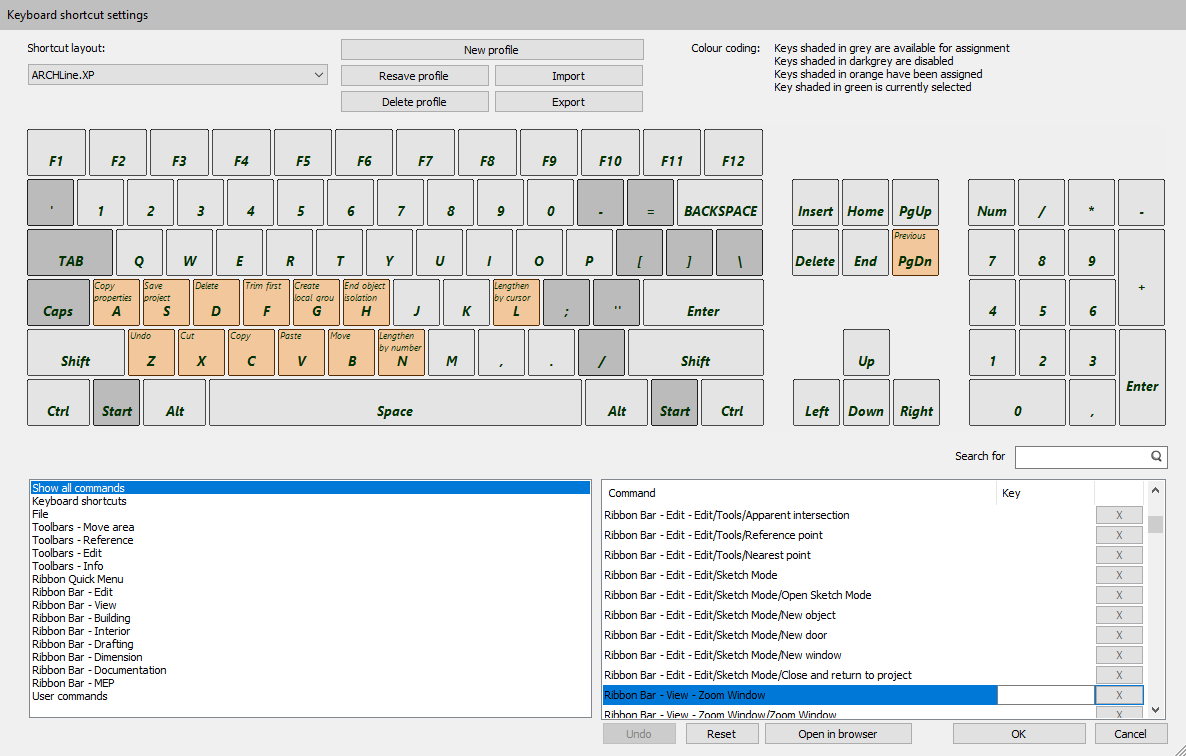
Task: Click the up arrow of the command list scrollbar
Action: point(1155,491)
